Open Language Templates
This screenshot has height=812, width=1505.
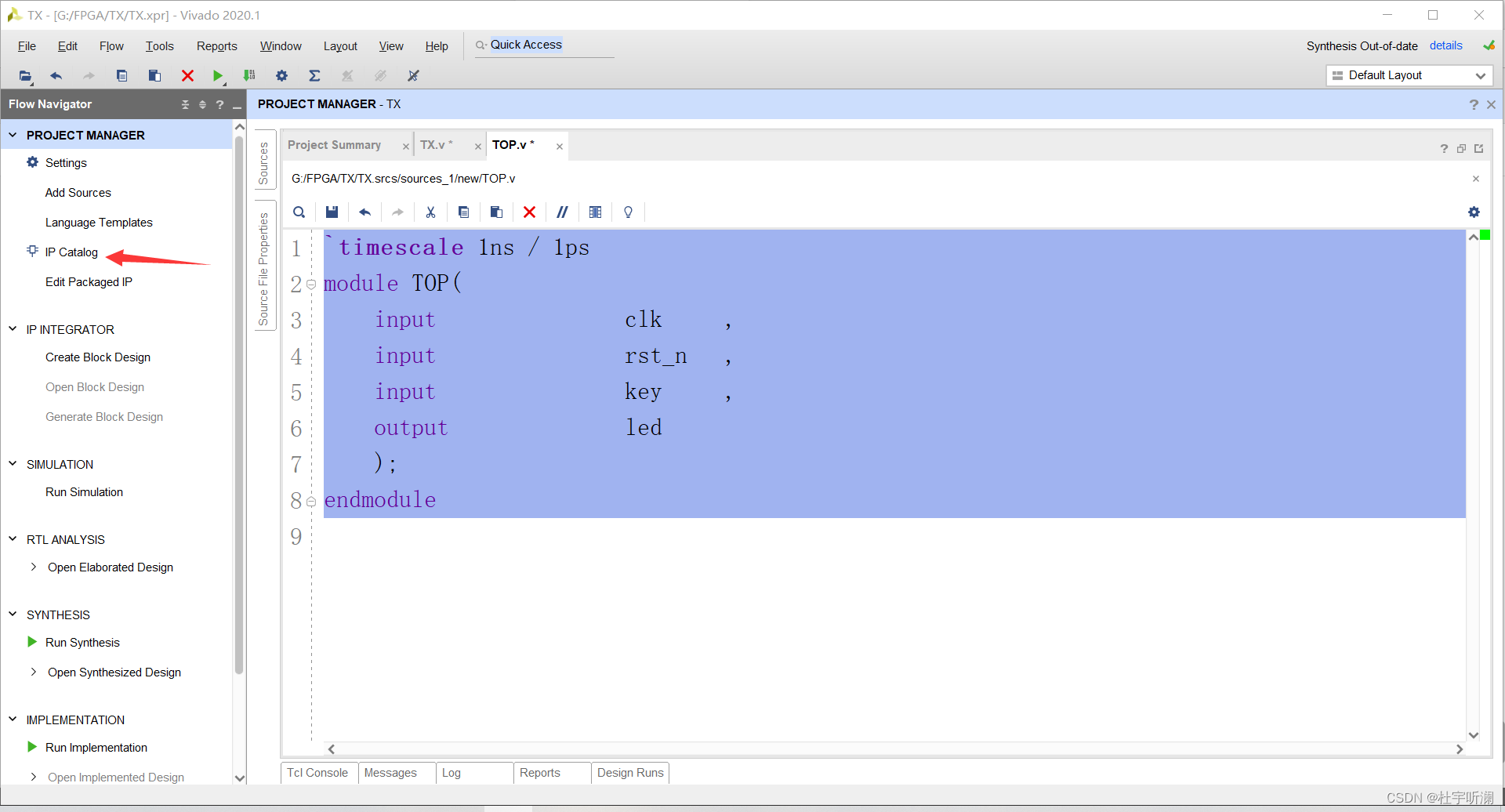[99, 223]
